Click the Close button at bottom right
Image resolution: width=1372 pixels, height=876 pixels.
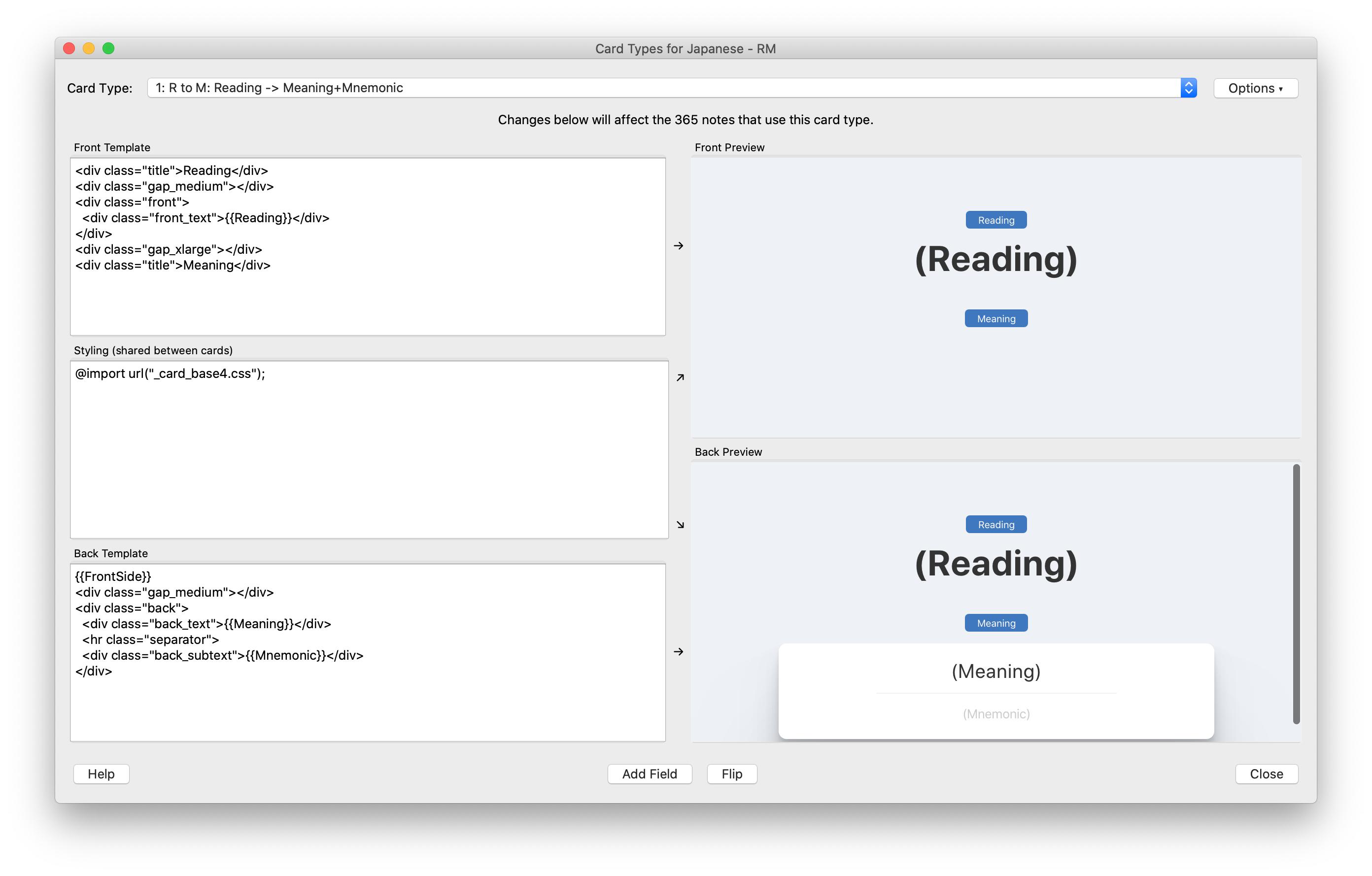(x=1266, y=774)
